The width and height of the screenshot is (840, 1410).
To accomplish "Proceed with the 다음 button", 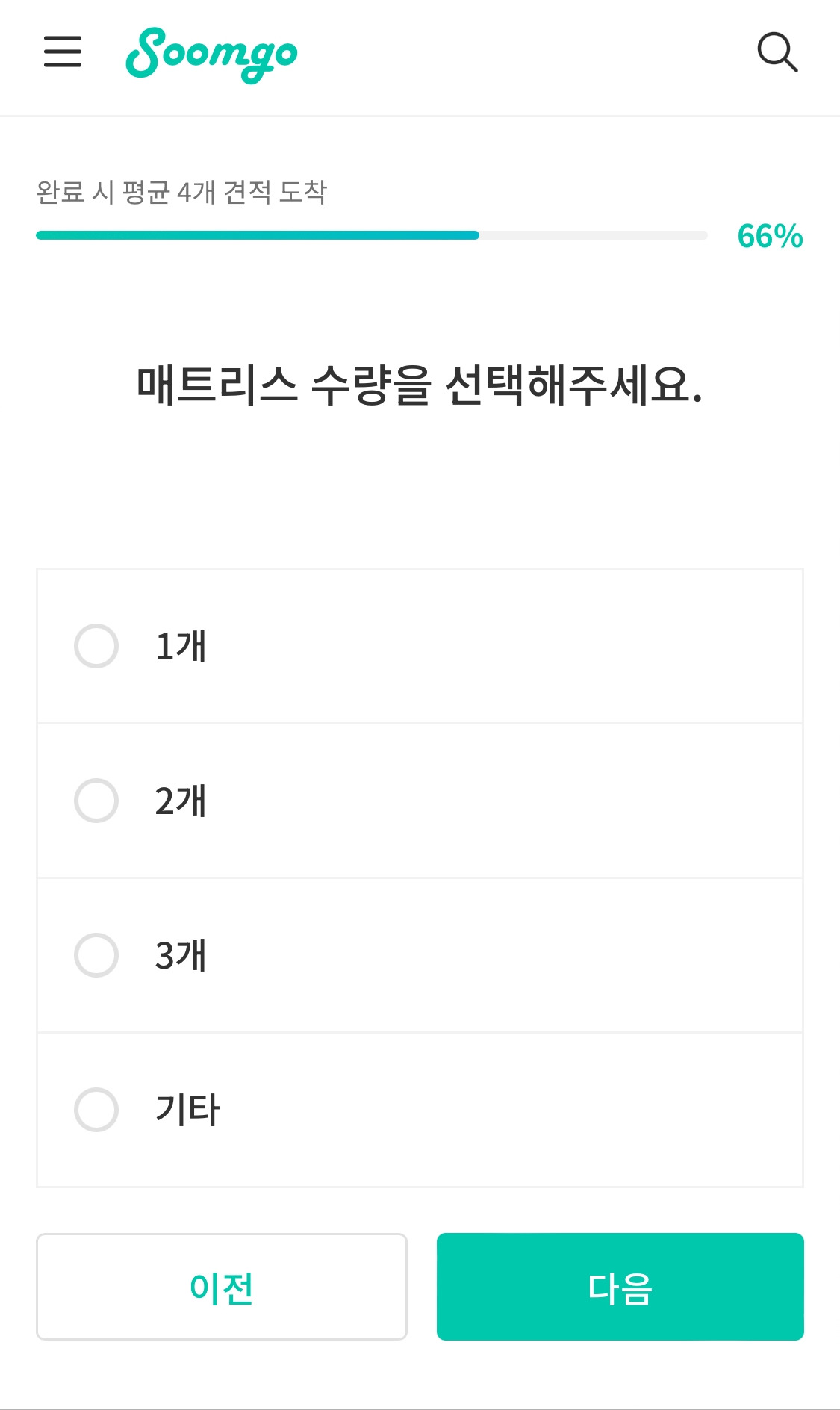I will click(620, 1287).
